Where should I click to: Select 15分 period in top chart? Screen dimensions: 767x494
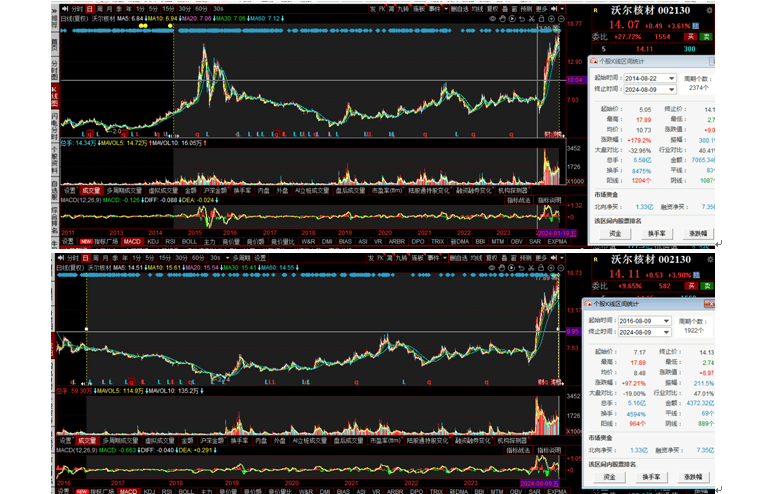pyautogui.click(x=168, y=9)
